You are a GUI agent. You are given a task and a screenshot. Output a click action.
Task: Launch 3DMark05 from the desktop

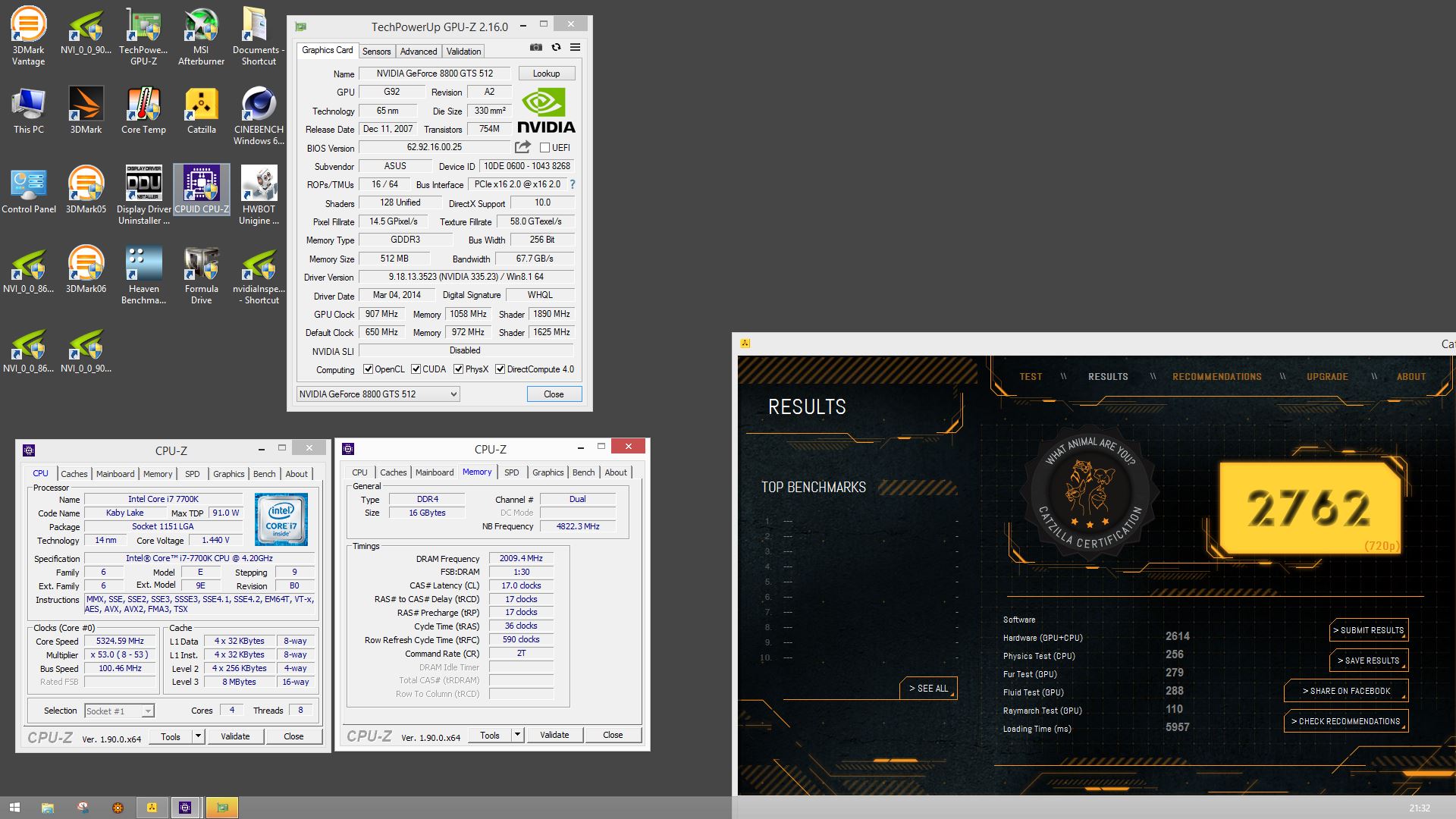coord(86,190)
